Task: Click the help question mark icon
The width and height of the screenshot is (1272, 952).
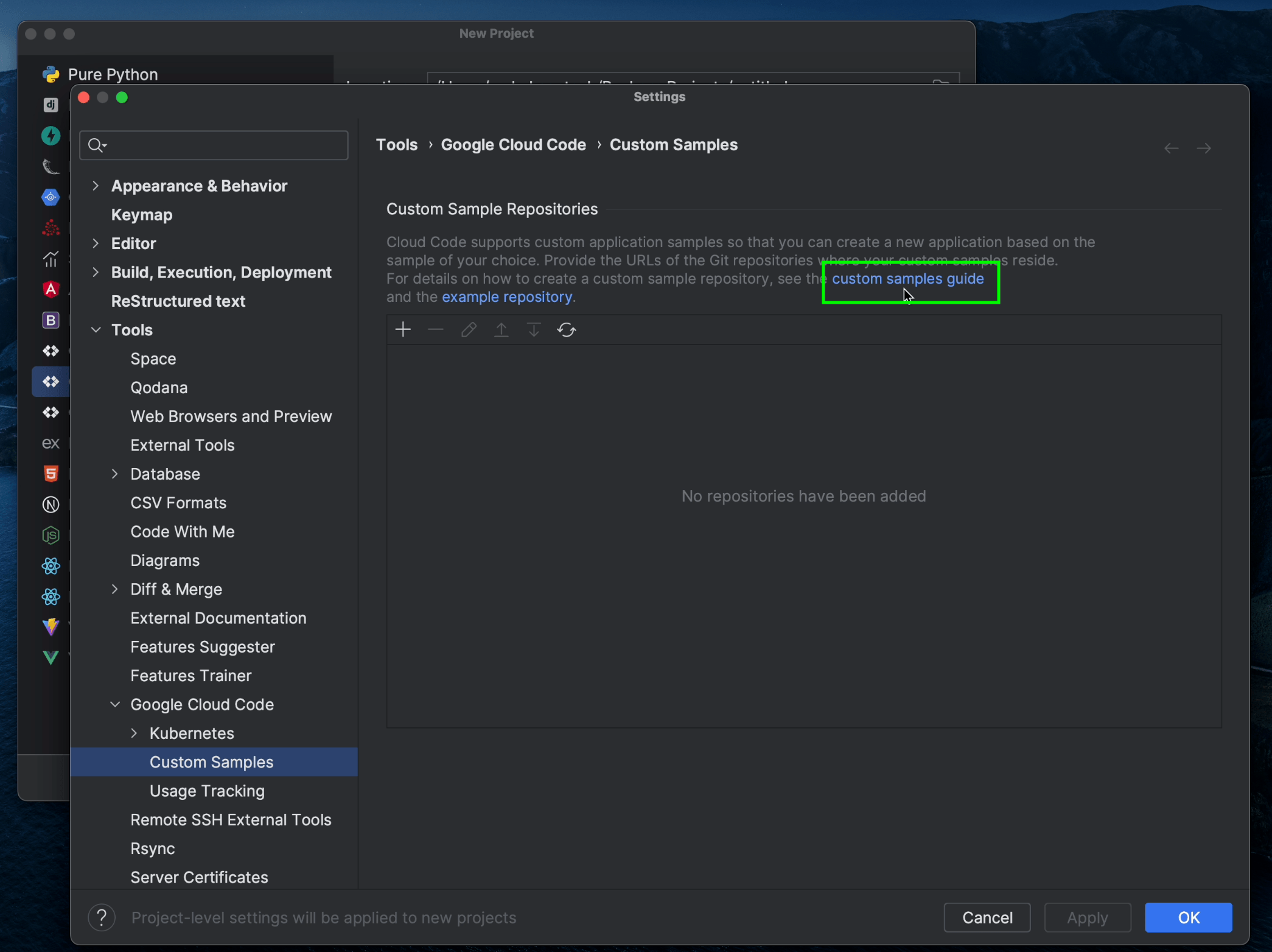Action: click(x=102, y=917)
